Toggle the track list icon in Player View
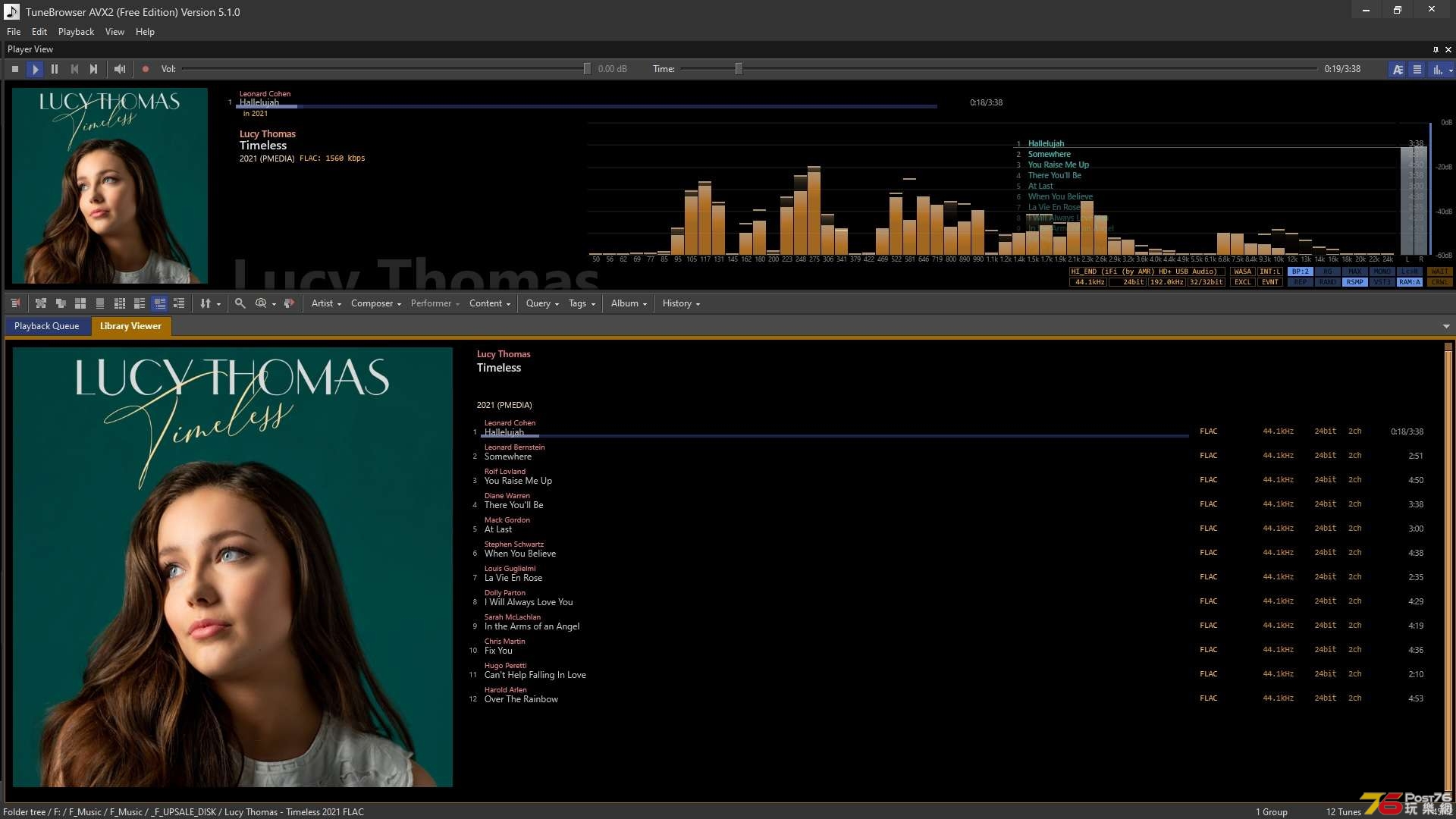 [x=1417, y=69]
